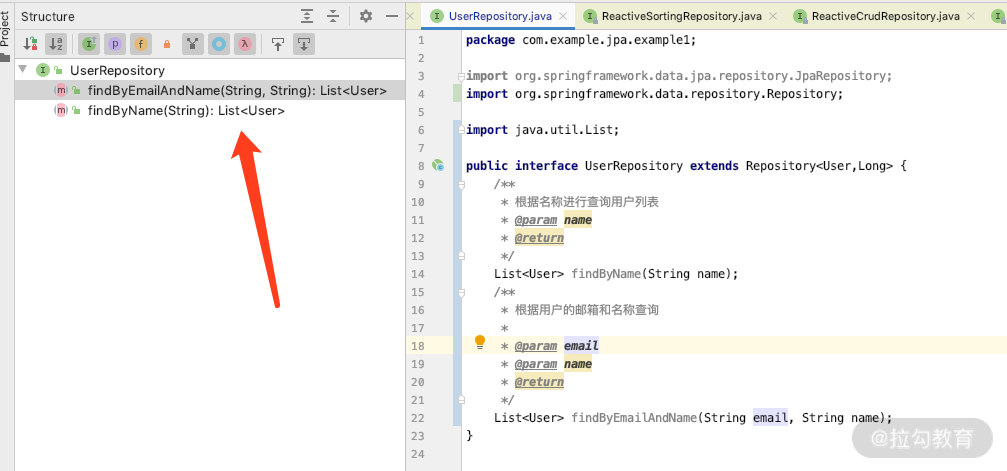Click interface icon on ReactiveCrudRepository.java tab
This screenshot has height=471, width=1007.
click(x=800, y=16)
